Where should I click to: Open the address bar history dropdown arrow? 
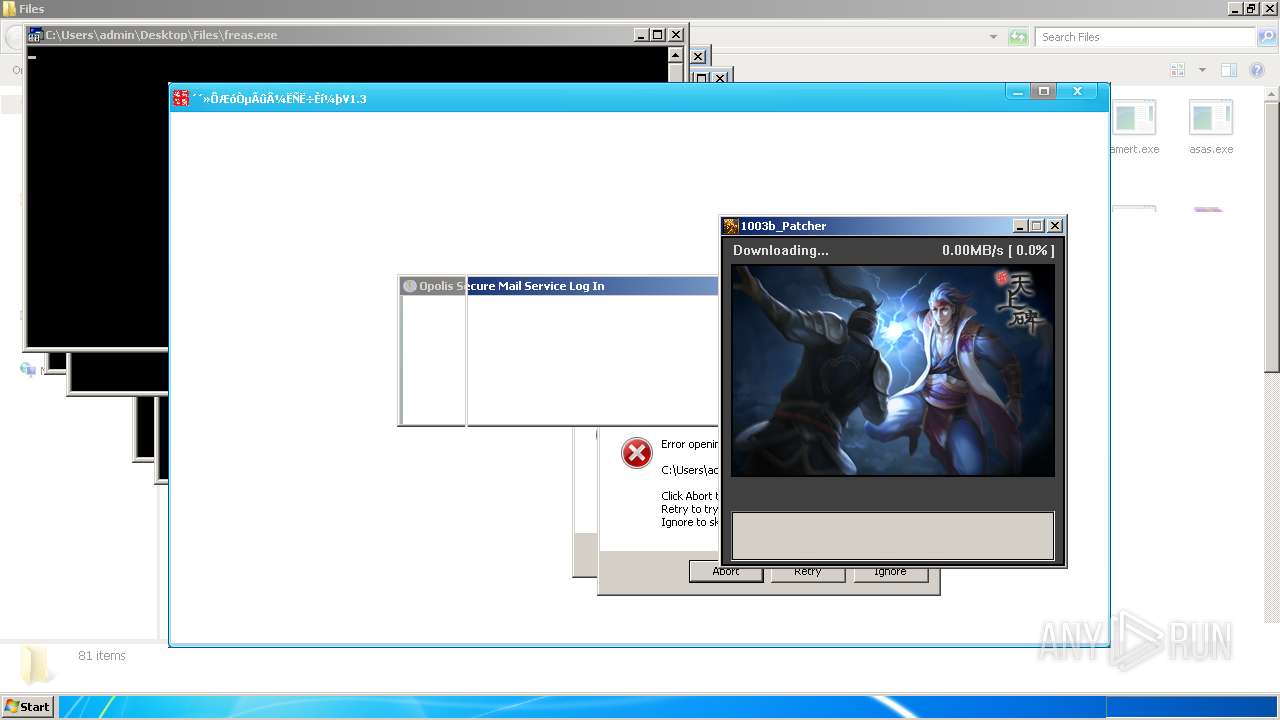point(993,37)
